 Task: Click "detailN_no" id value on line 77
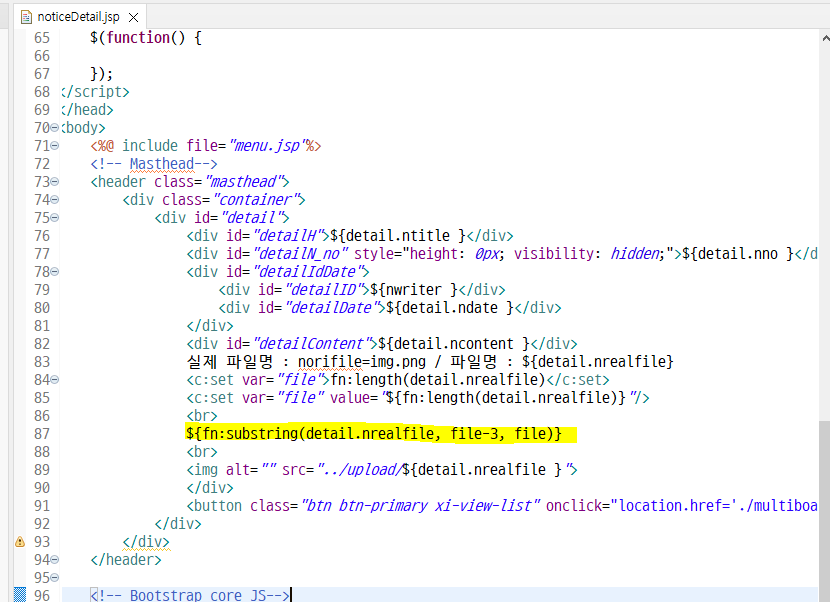click(300, 254)
